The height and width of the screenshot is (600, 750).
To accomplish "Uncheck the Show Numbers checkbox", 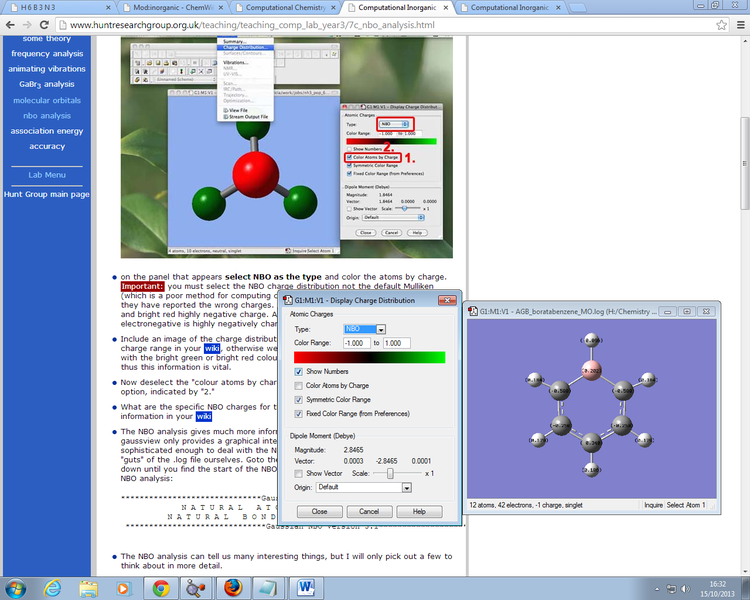I will 298,371.
